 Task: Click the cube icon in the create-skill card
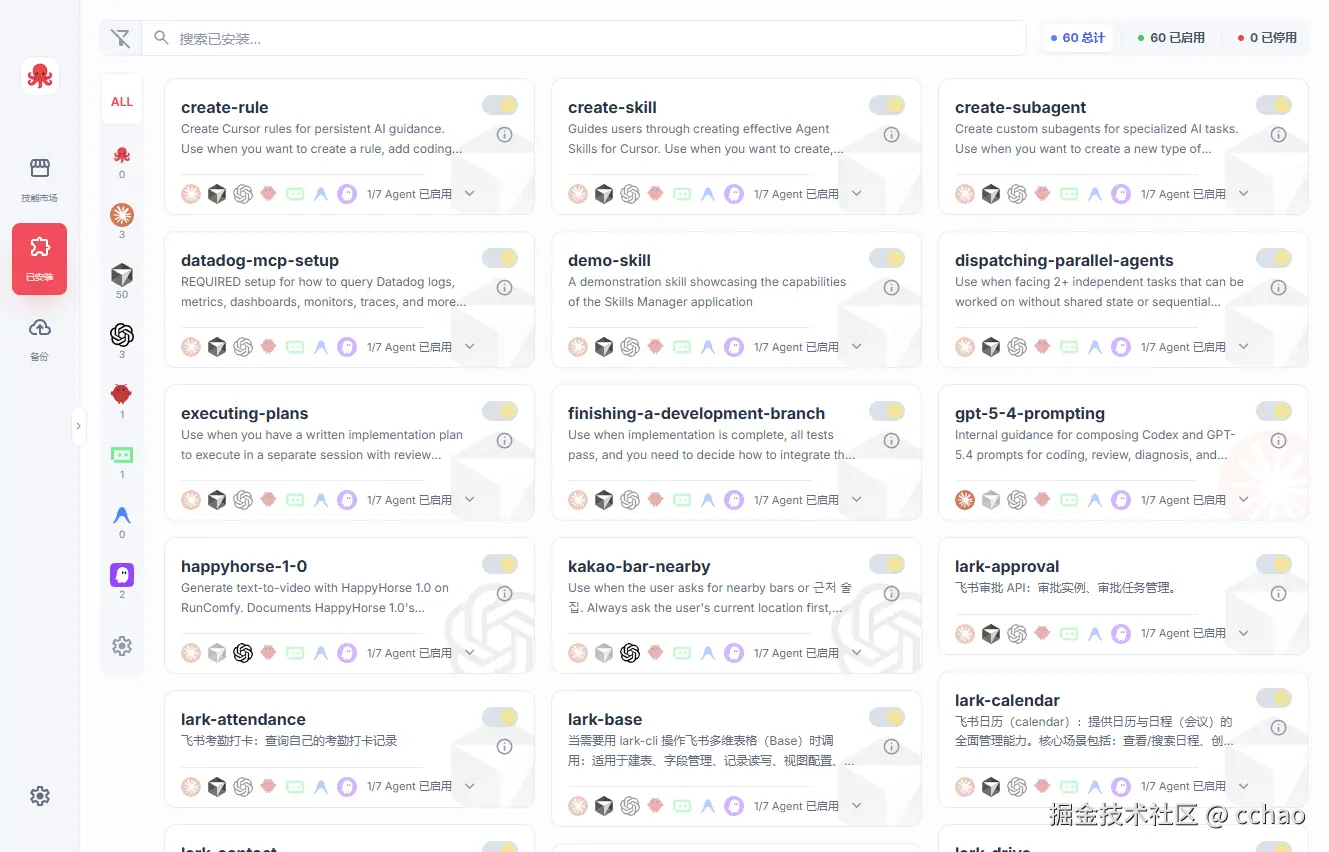(604, 194)
